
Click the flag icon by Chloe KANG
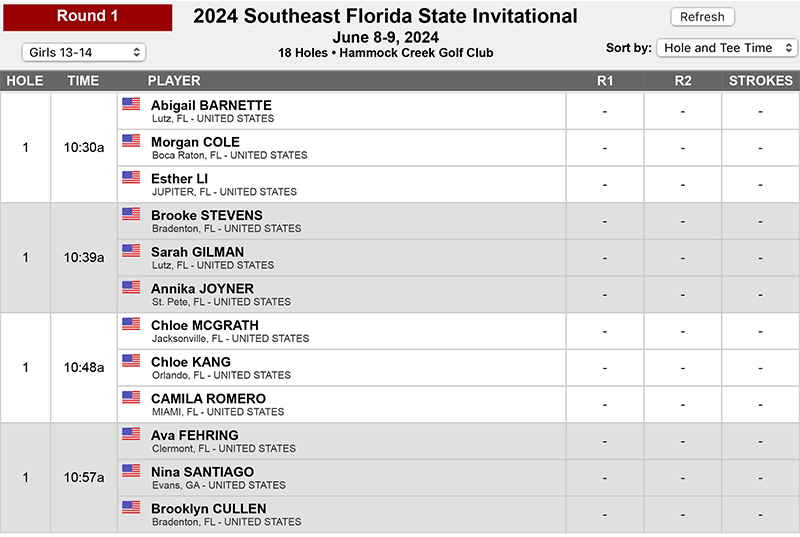tap(131, 361)
